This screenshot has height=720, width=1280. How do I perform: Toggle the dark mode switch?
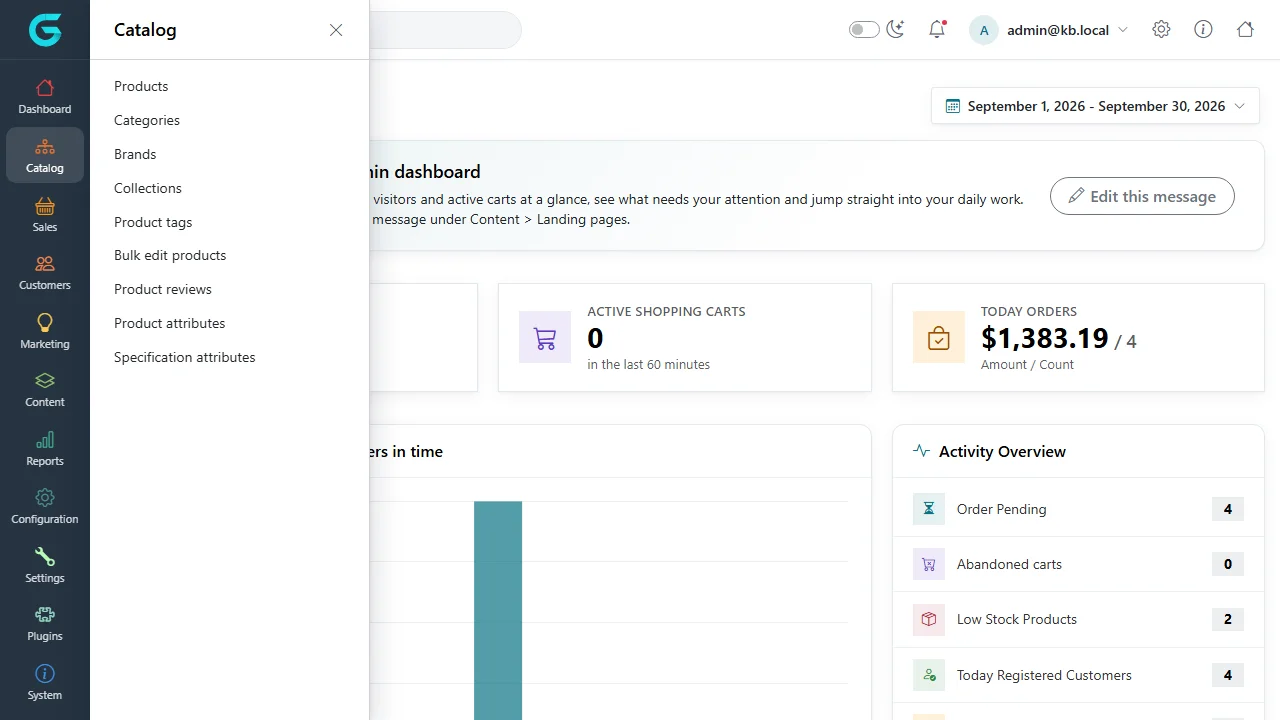(864, 30)
